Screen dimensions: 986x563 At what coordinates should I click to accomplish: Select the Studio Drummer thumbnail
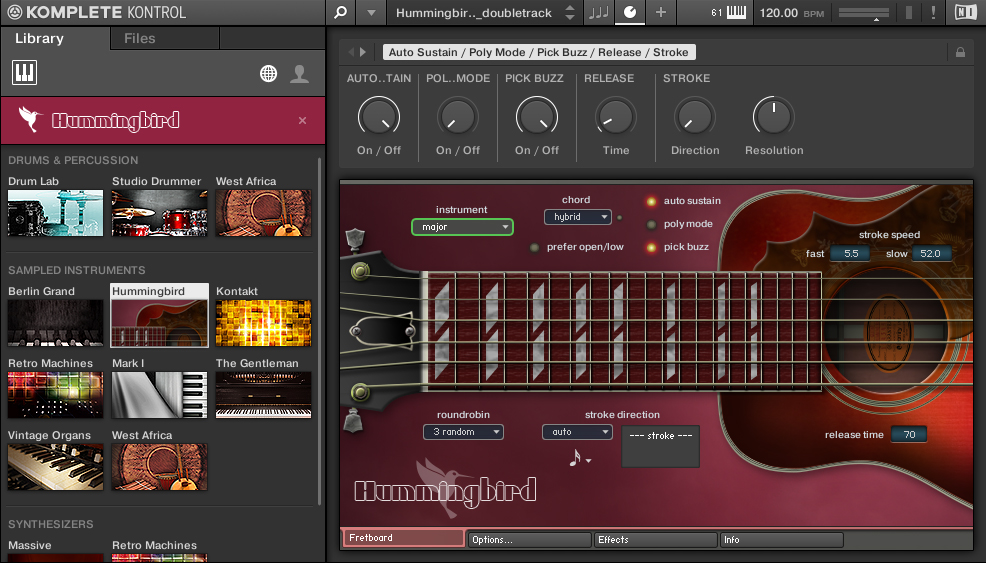click(x=160, y=212)
